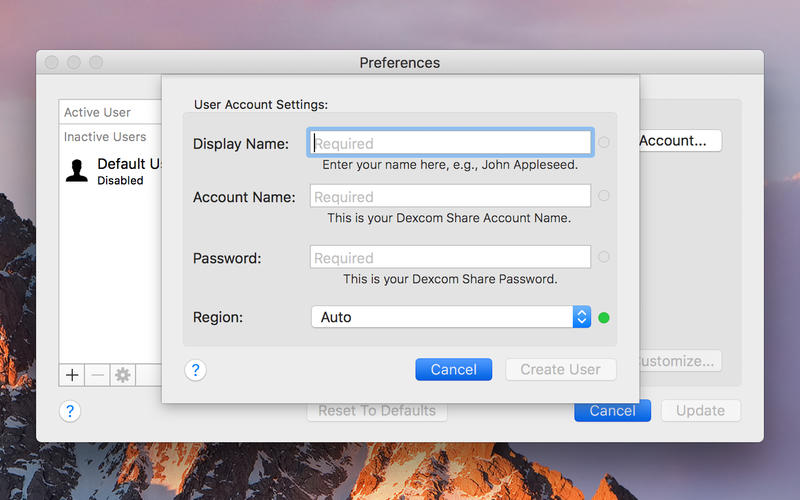Click the help icon in account sheet
Viewport: 800px width, 500px height.
196,370
